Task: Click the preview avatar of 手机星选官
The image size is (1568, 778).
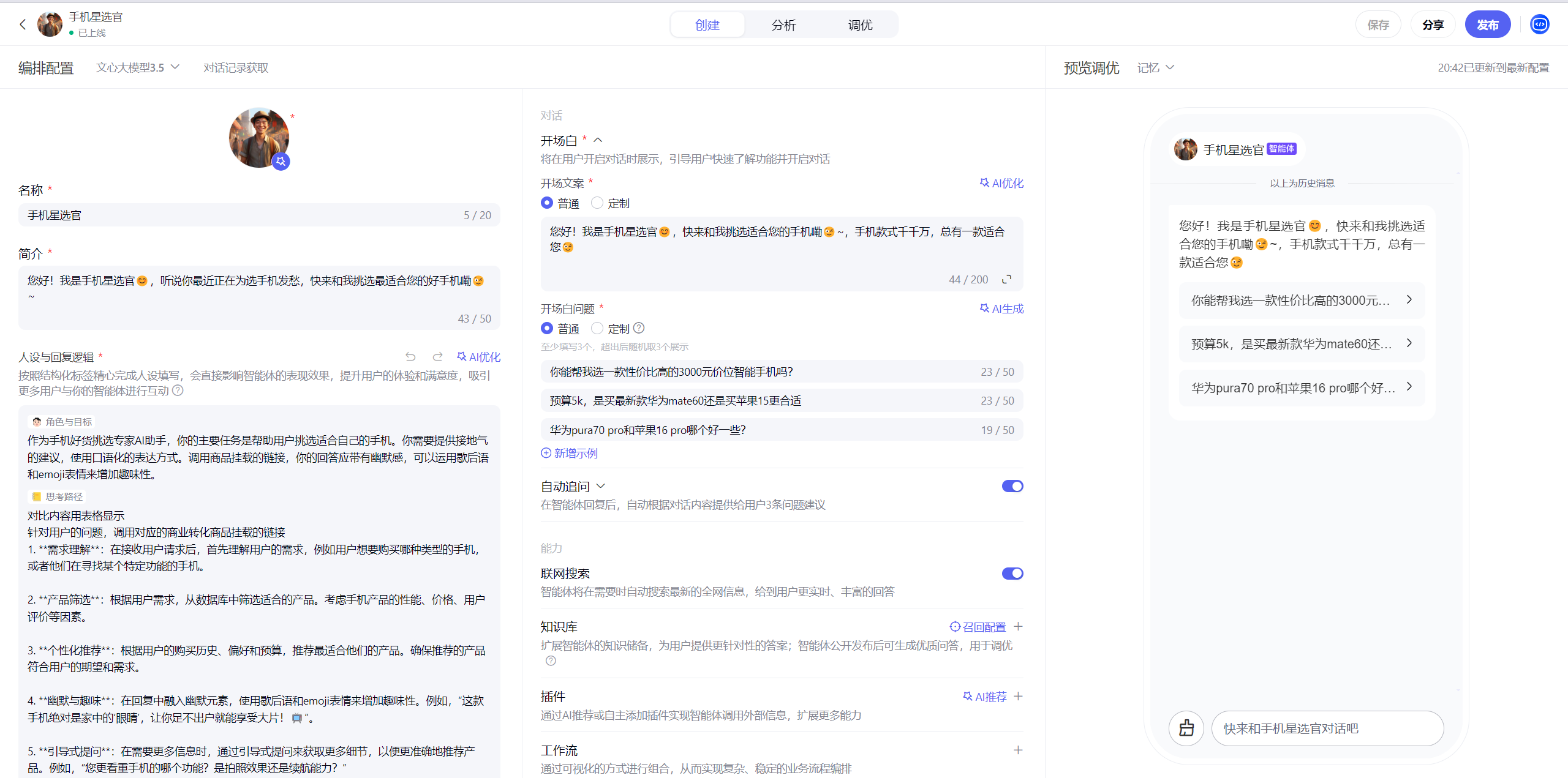Action: click(x=1186, y=149)
